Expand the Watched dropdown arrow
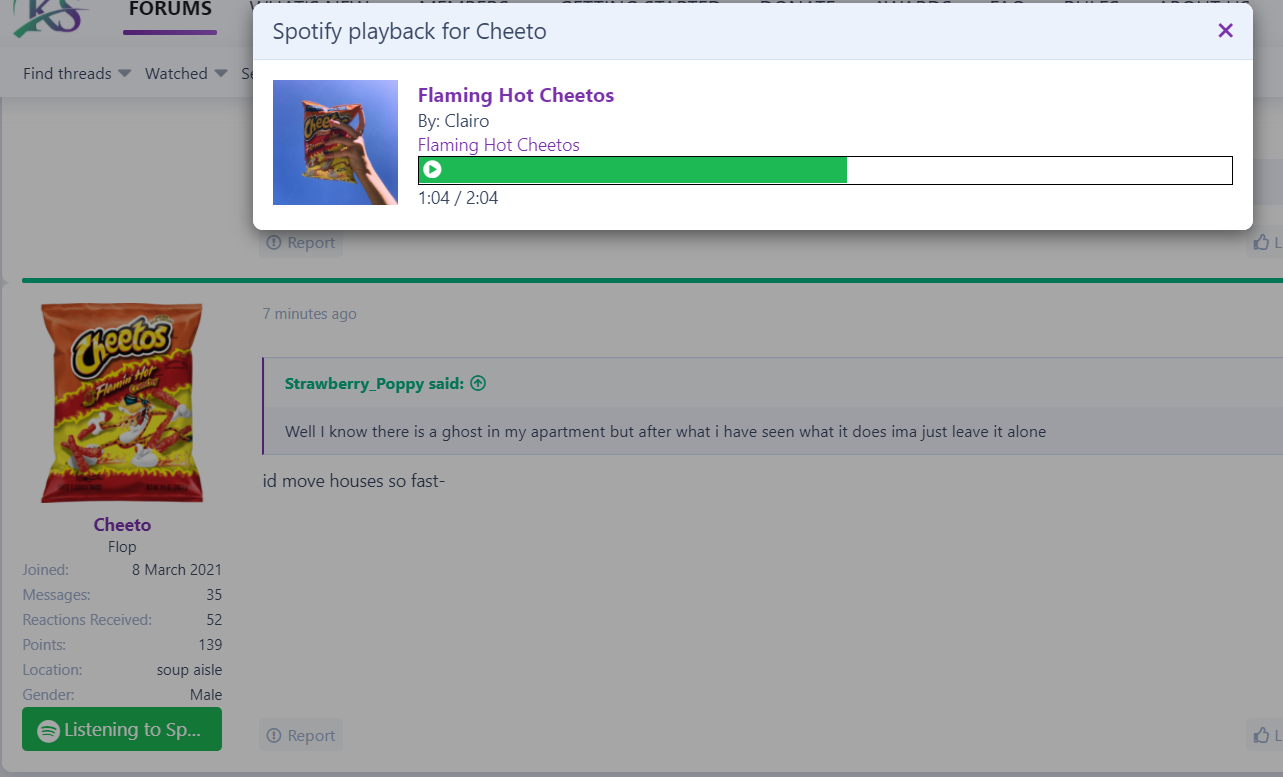Screen dimensions: 1283x777 [220, 74]
